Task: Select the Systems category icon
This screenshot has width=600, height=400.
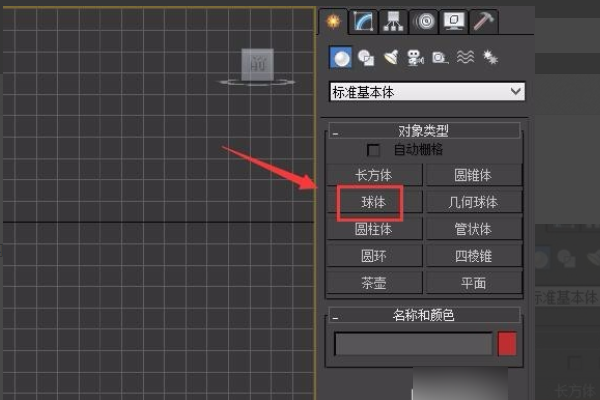Action: (490, 58)
